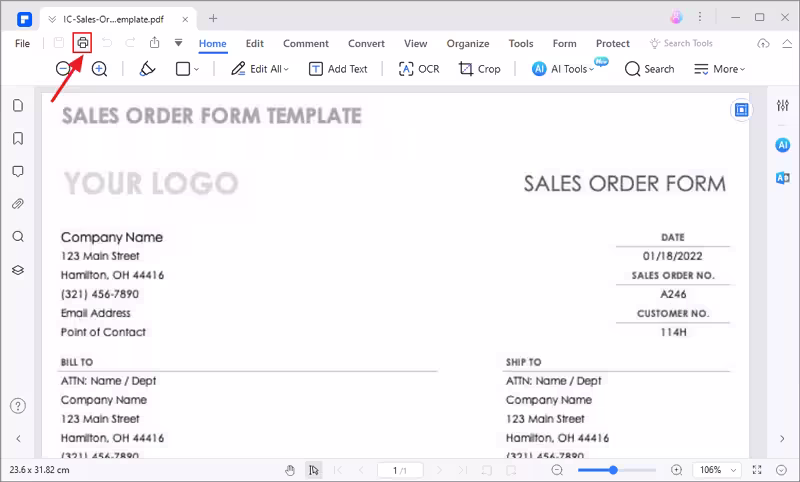Click the Search button in ribbon

pyautogui.click(x=649, y=68)
